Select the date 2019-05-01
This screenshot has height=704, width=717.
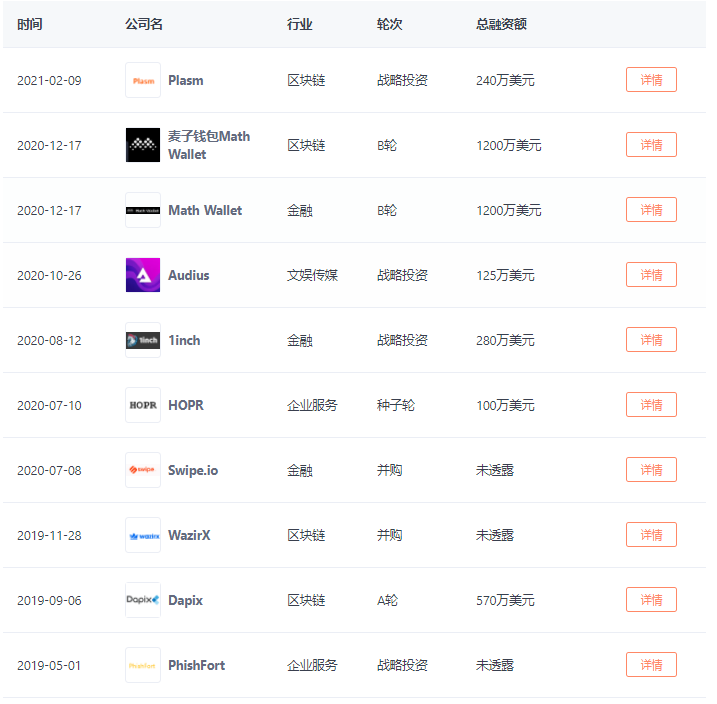point(49,665)
